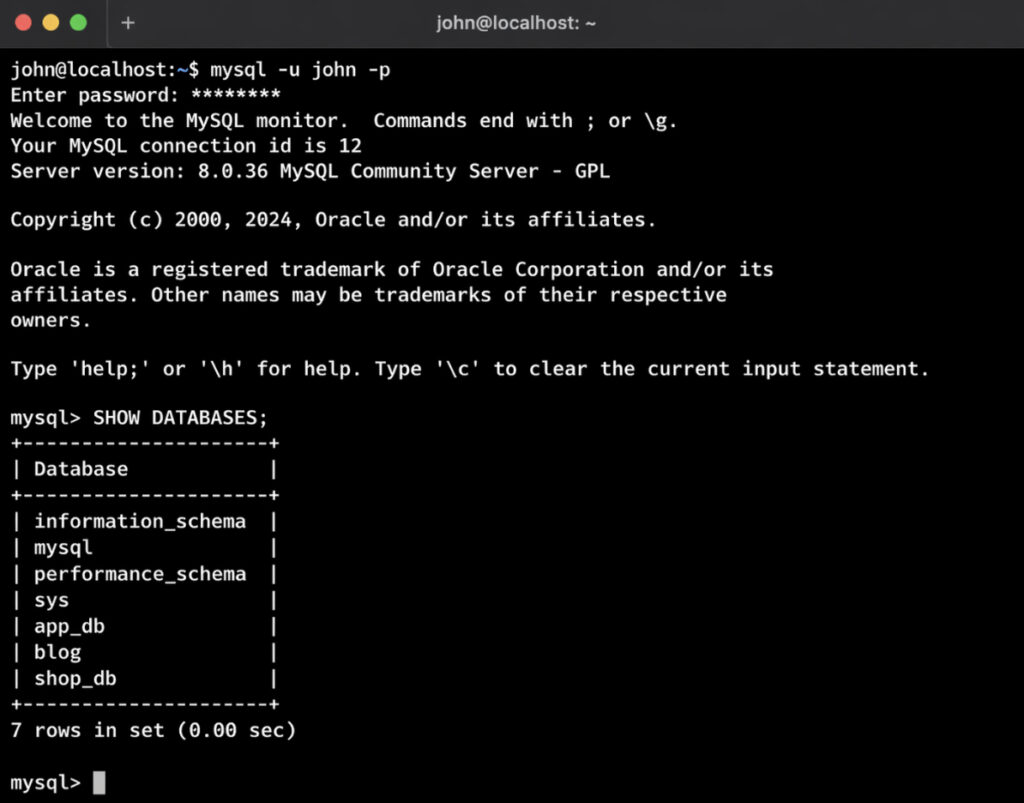
Task: Click the app_db database name
Action: click(x=69, y=626)
